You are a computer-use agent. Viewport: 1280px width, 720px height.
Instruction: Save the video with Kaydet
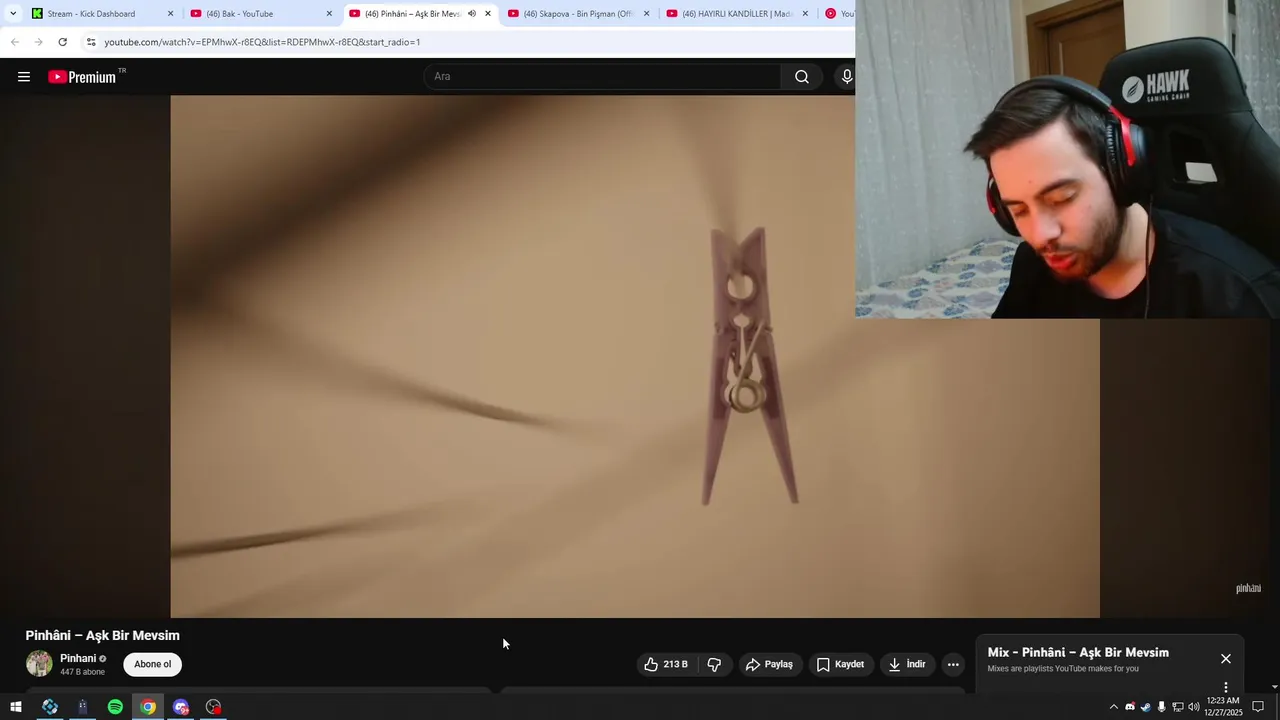click(x=840, y=664)
